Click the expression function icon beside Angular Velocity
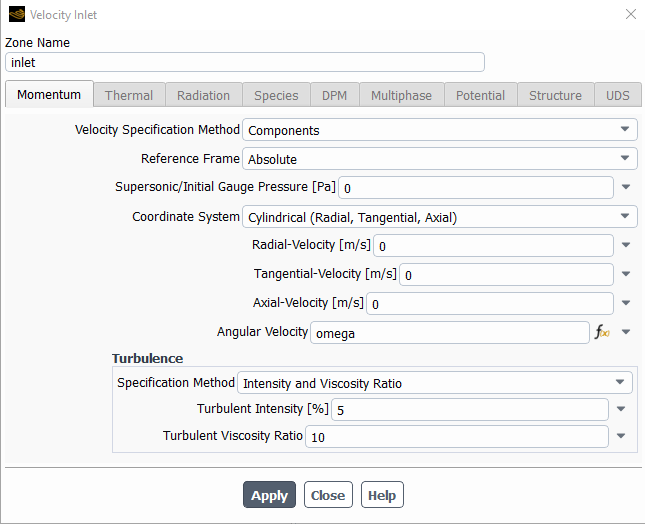The width and height of the screenshot is (645, 524). [601, 332]
